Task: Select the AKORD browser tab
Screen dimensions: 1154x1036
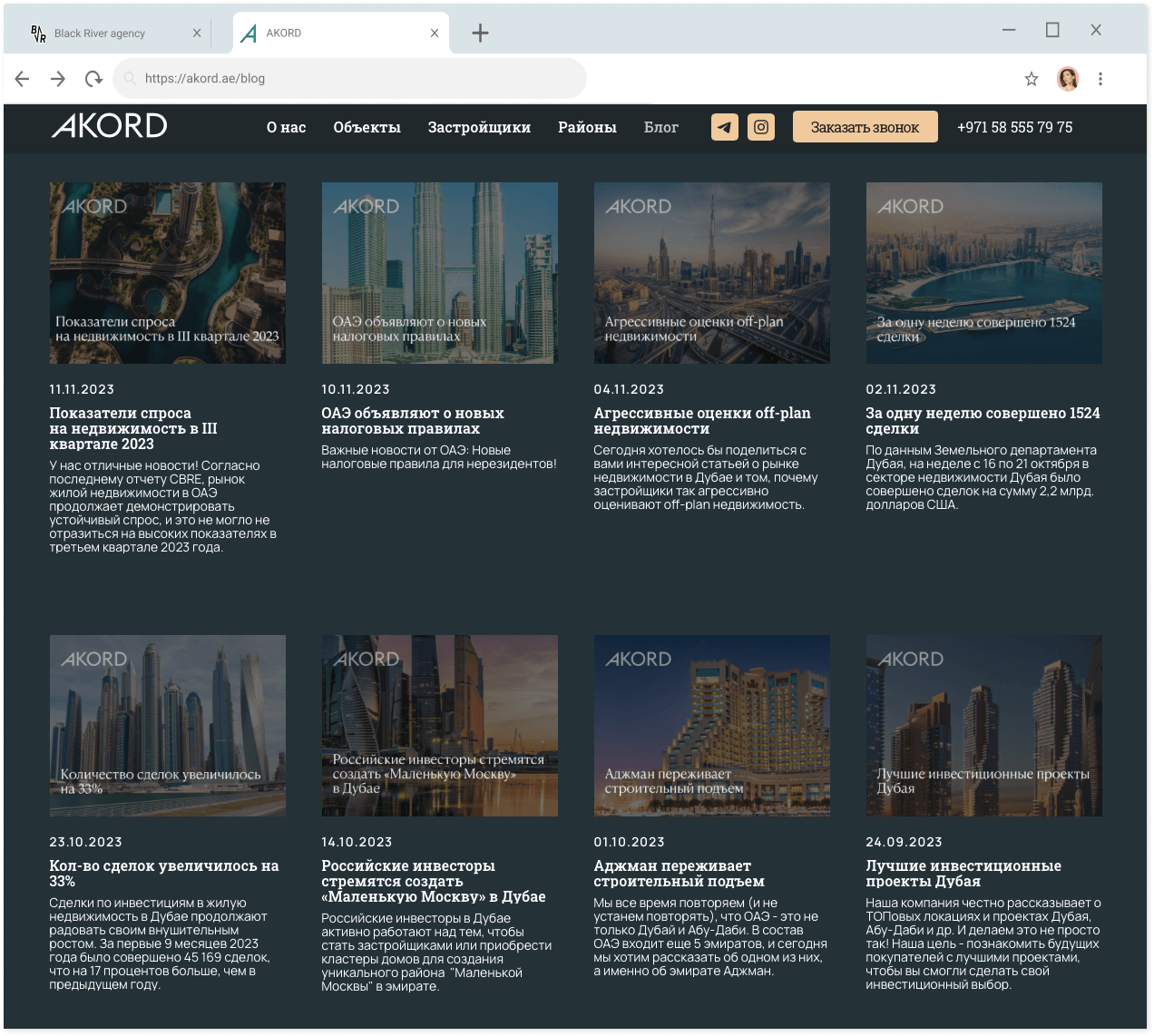Action: [341, 34]
